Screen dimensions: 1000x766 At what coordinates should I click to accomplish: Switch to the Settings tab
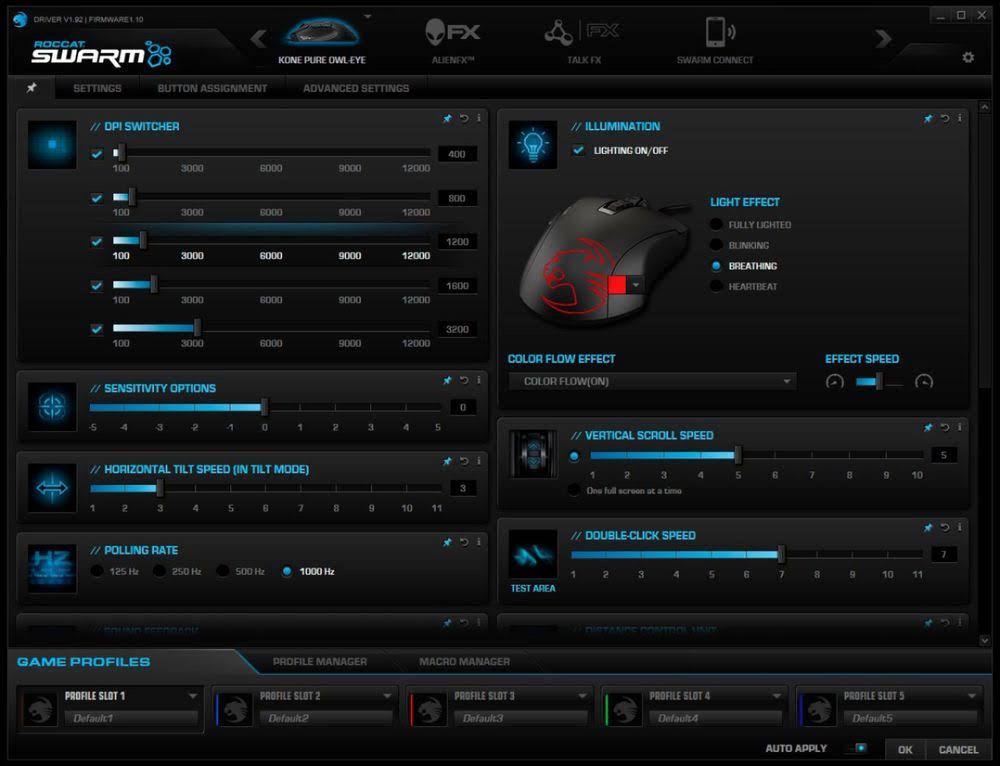click(97, 88)
